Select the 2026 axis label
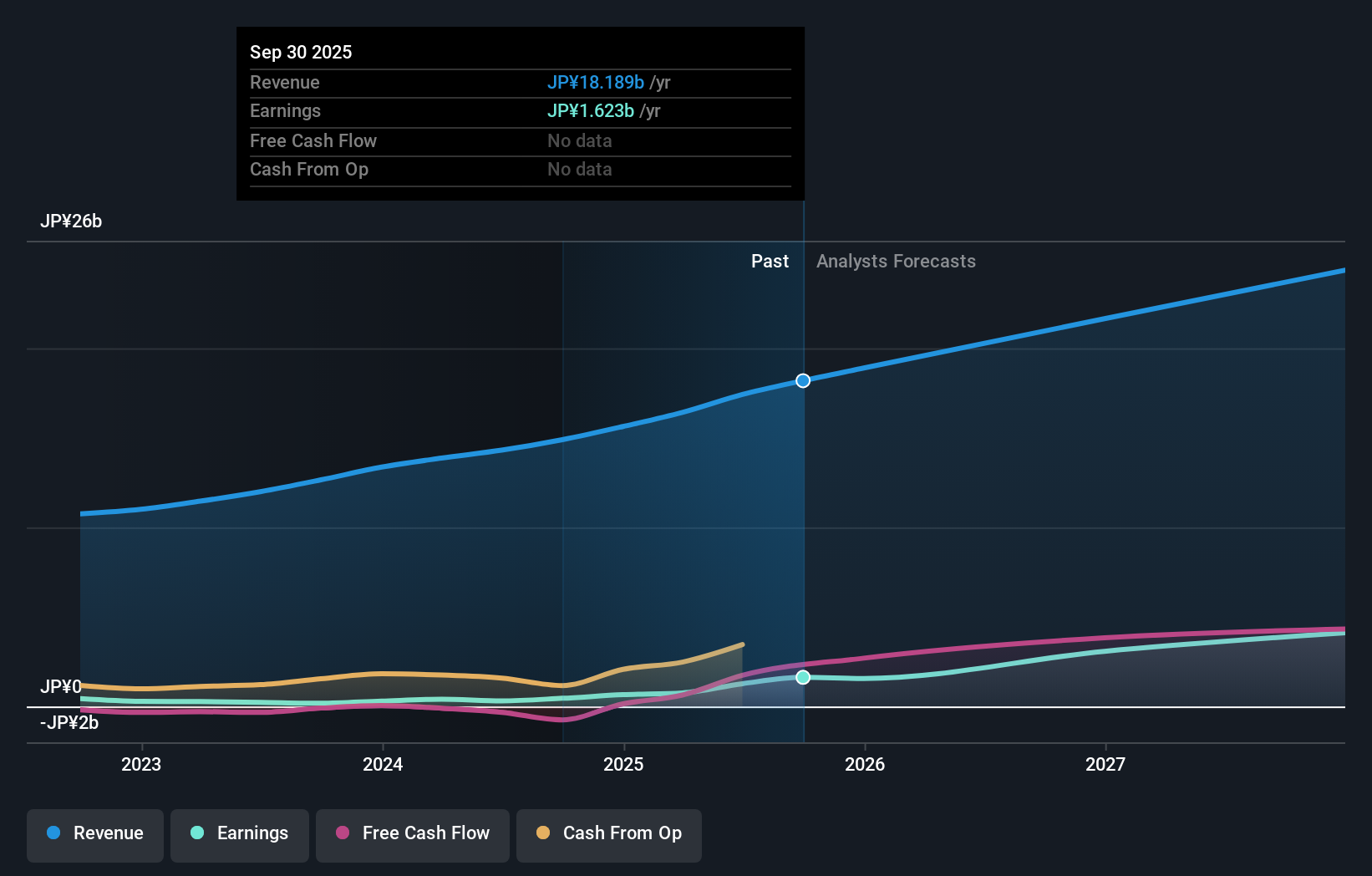This screenshot has width=1372, height=876. point(866,764)
